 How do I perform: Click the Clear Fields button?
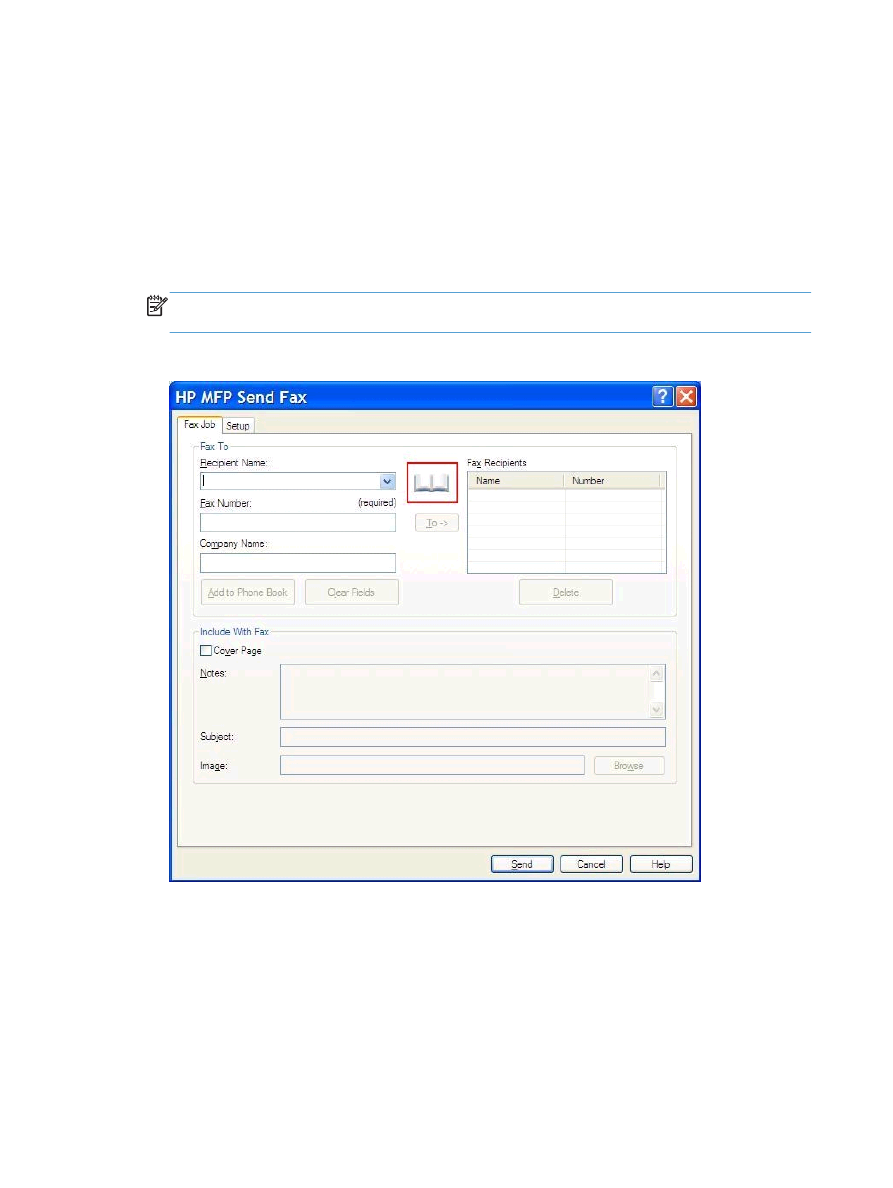pos(351,592)
